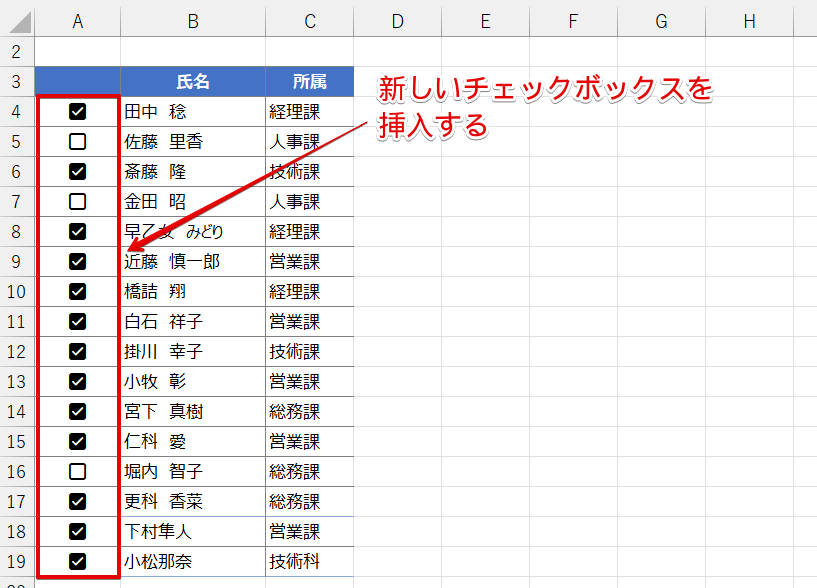
Task: Select 総務課 cell in row 17
Action: pos(310,501)
